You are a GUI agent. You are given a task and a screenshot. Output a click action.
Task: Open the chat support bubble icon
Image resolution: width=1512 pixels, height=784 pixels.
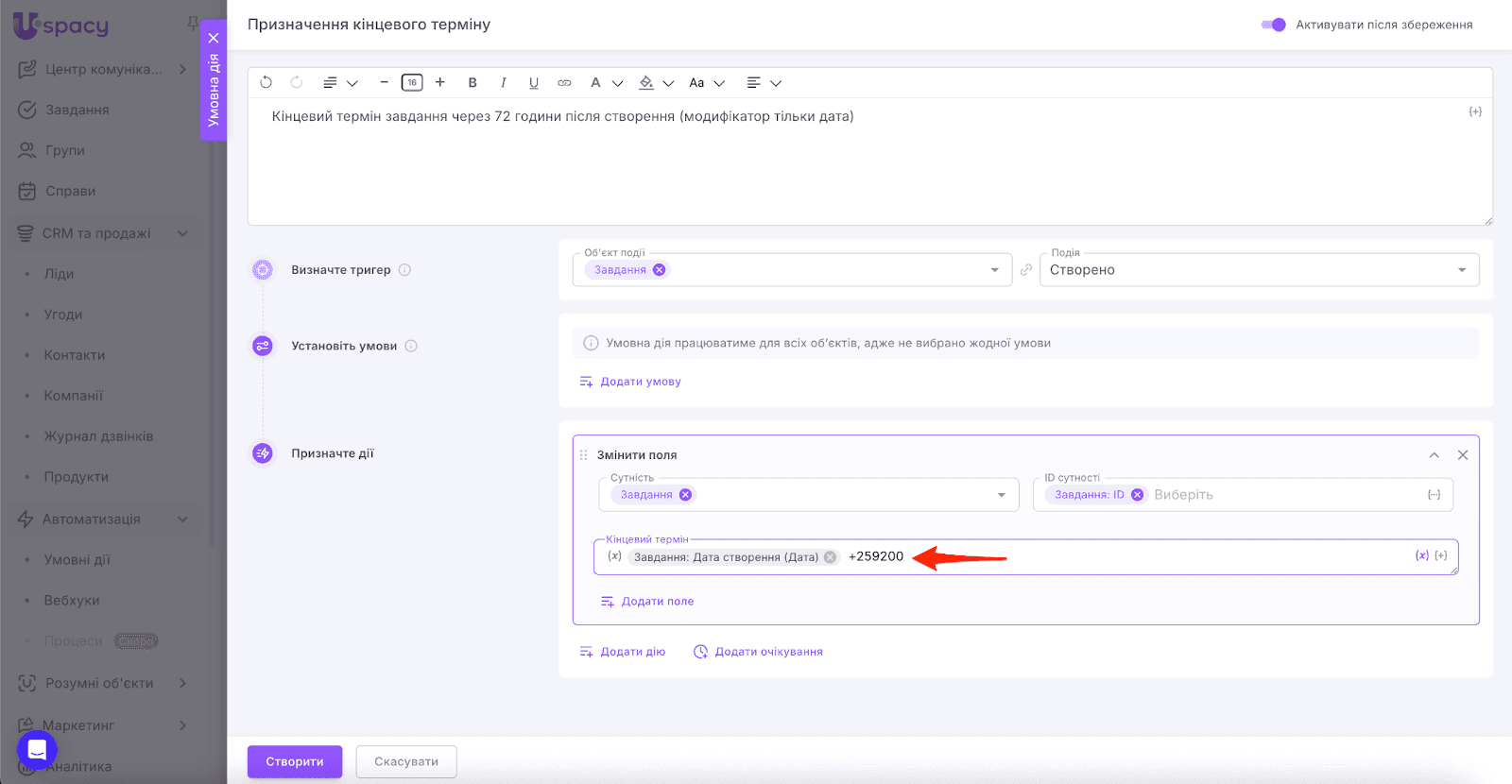click(x=37, y=750)
